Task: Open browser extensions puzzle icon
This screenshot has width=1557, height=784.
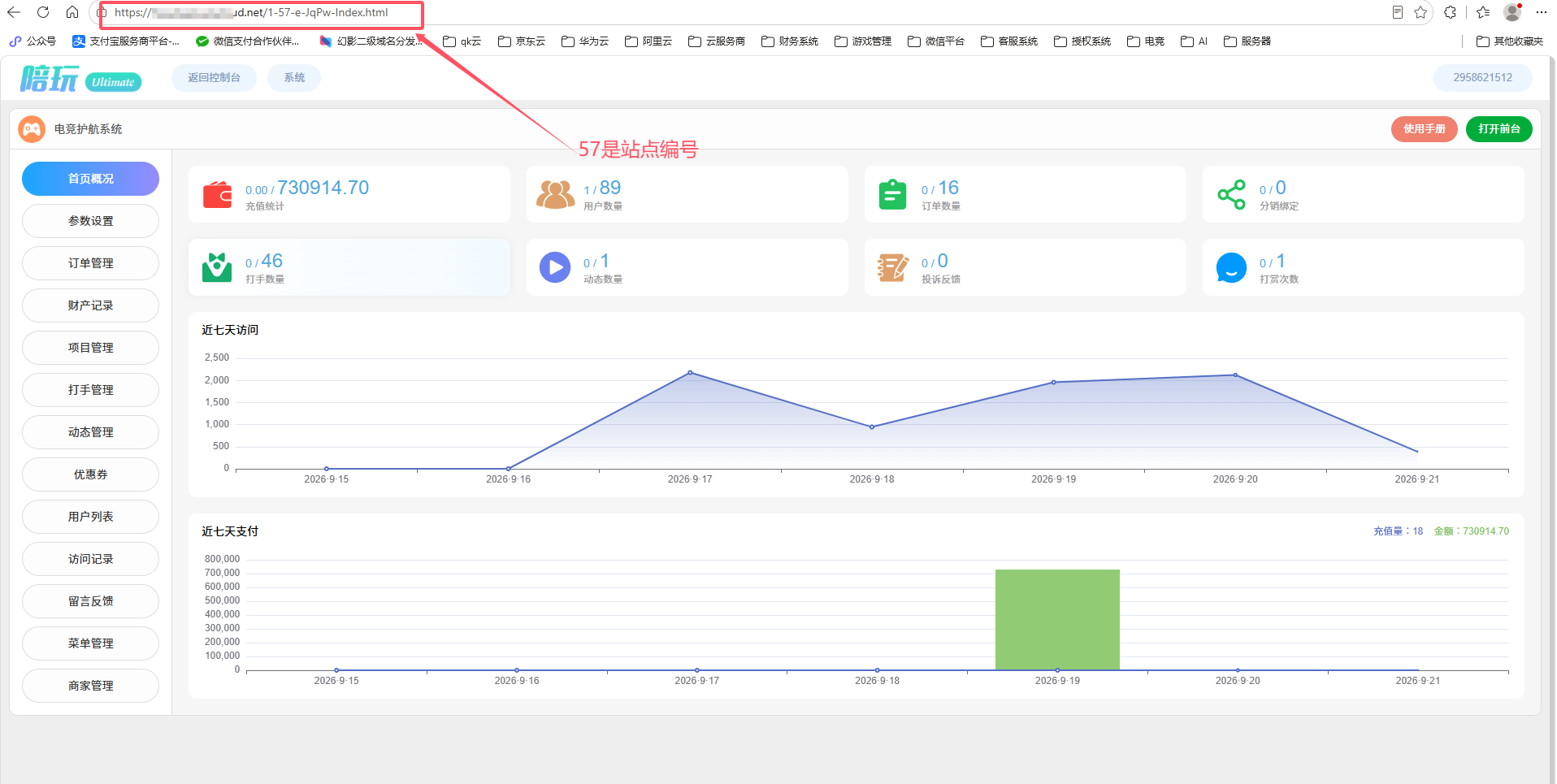Action: click(1450, 12)
